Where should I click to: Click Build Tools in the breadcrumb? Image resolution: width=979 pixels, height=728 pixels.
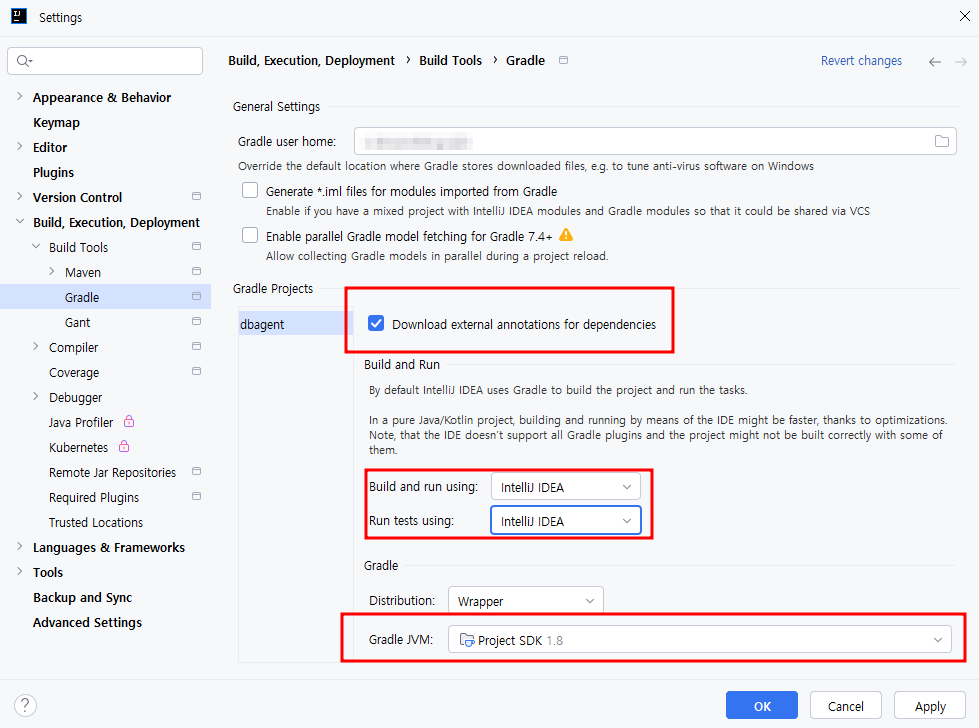[450, 61]
